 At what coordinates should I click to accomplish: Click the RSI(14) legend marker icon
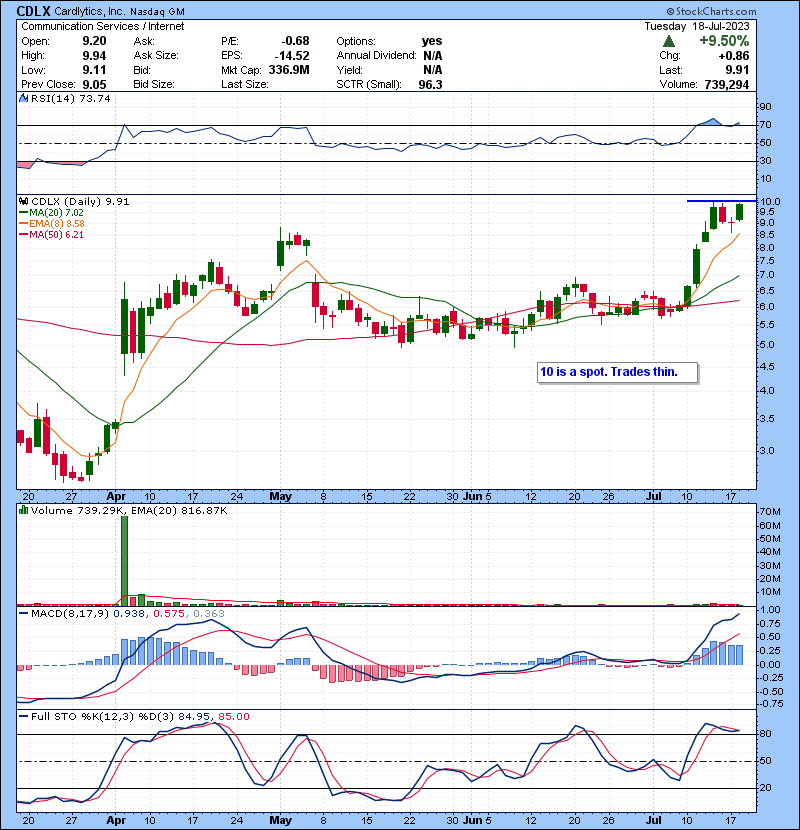21,99
